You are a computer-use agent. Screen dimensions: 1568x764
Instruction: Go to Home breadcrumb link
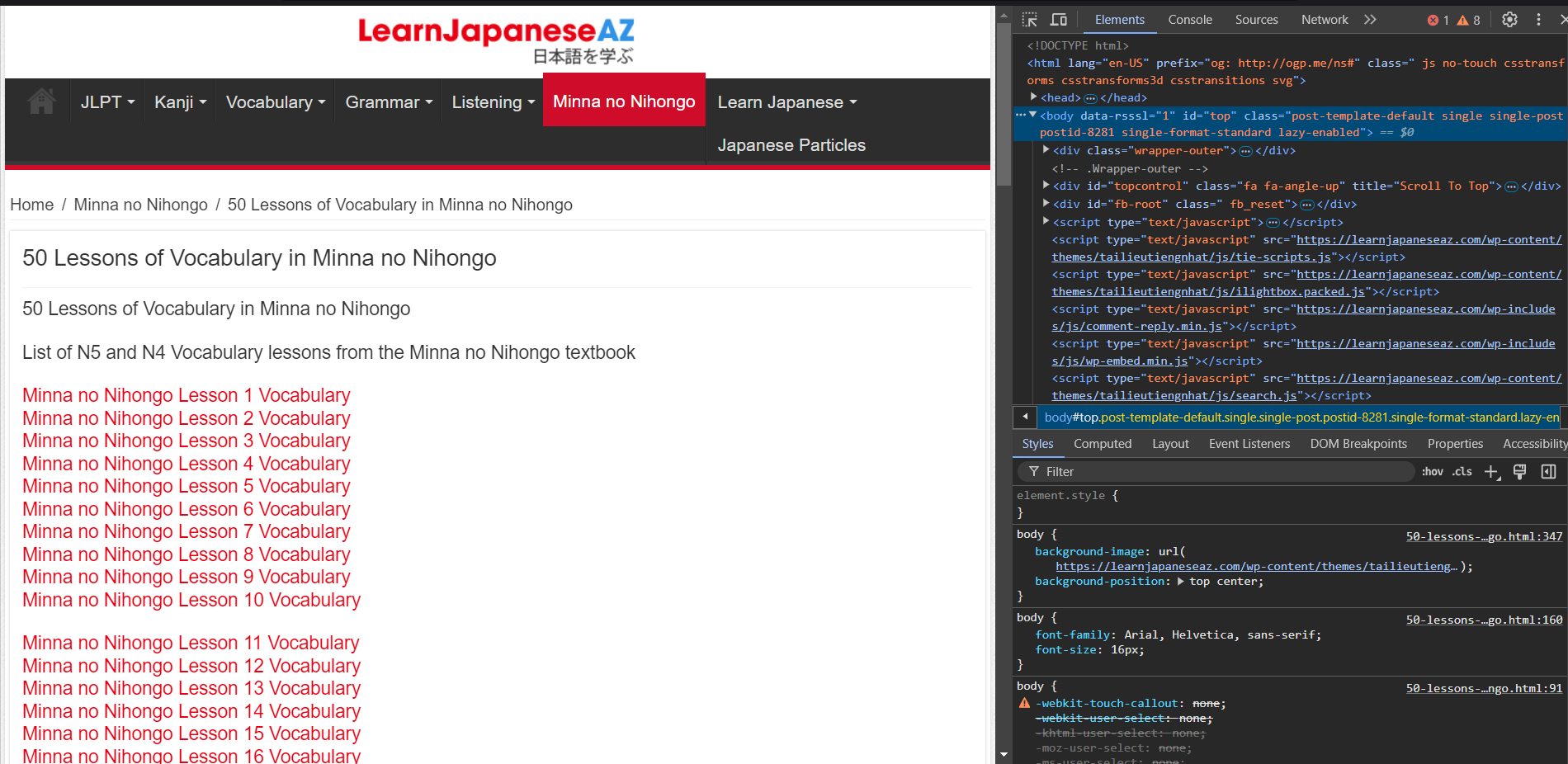[x=32, y=205]
